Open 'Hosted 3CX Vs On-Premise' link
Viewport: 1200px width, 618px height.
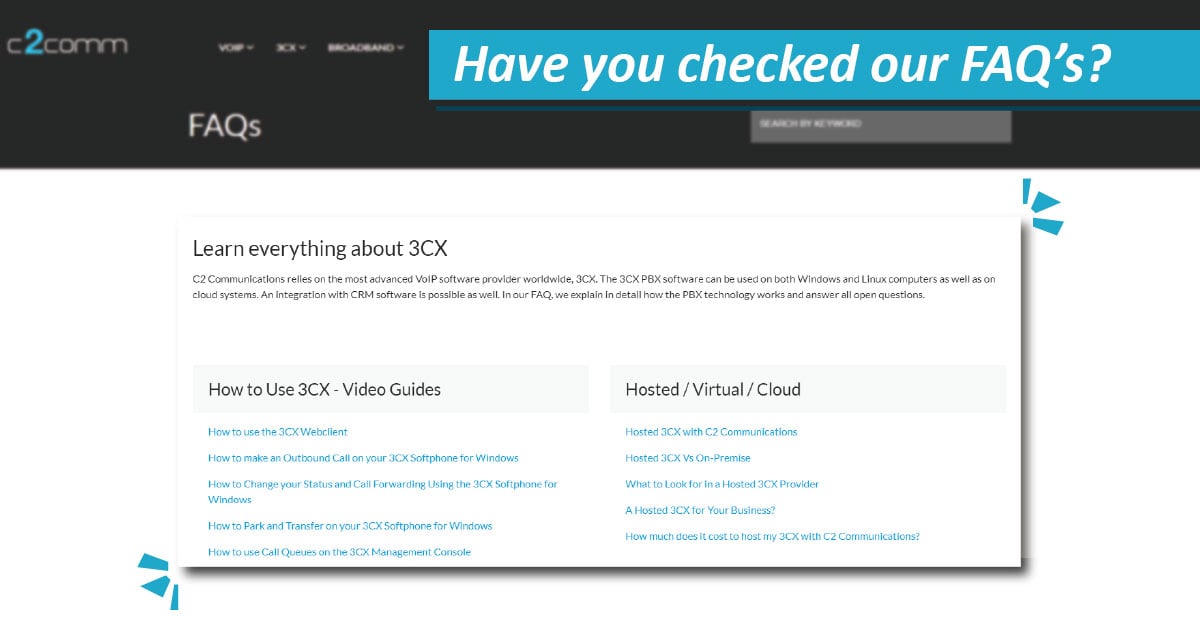coord(688,458)
